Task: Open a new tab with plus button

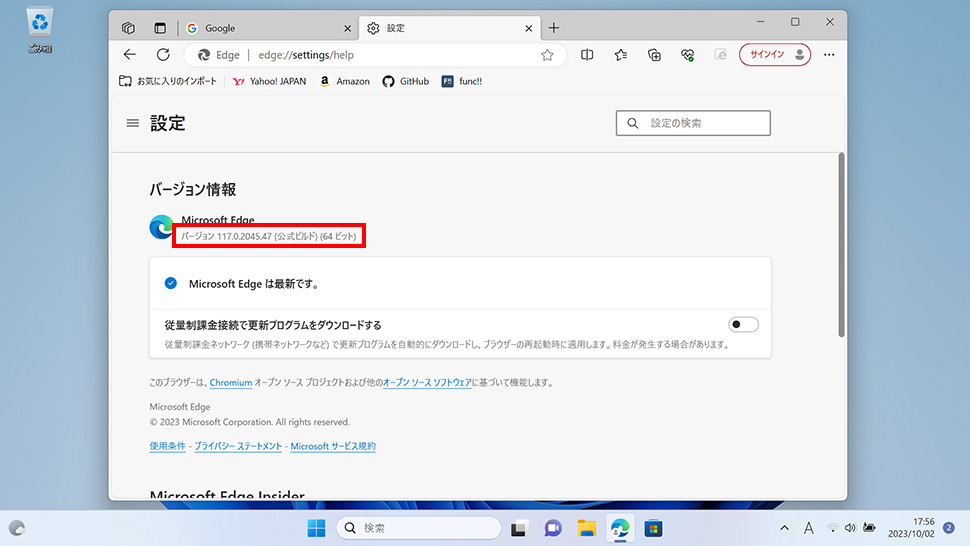Action: tap(554, 28)
